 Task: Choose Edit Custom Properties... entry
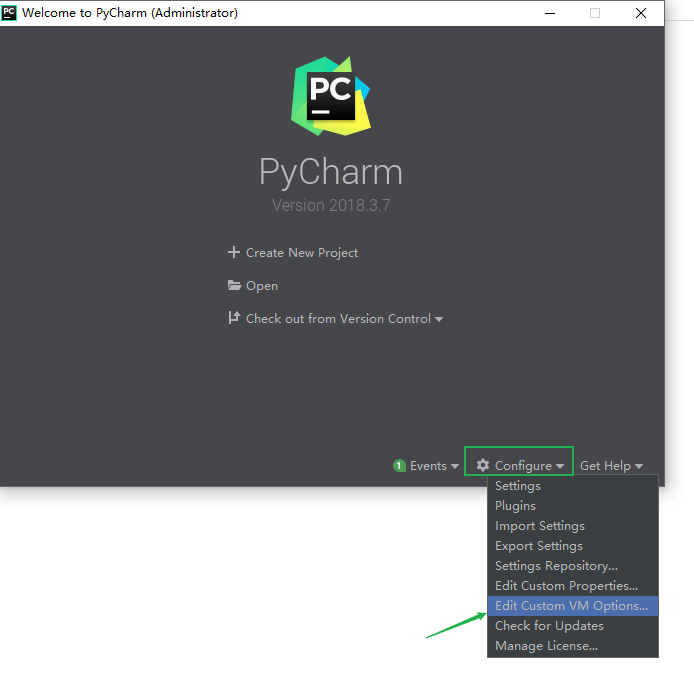[x=573, y=586]
